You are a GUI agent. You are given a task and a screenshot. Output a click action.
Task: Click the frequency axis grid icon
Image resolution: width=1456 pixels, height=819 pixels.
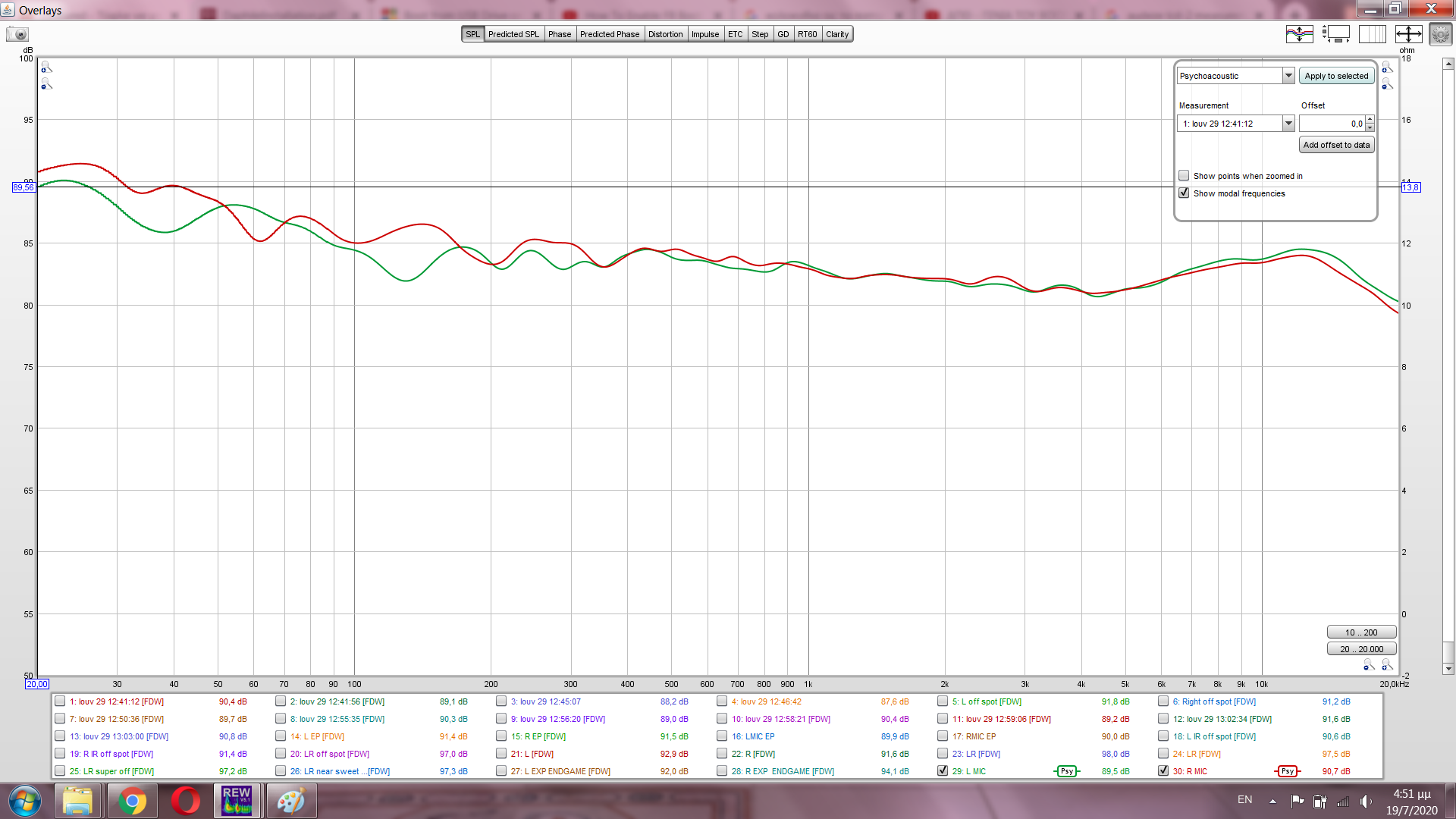click(1372, 34)
